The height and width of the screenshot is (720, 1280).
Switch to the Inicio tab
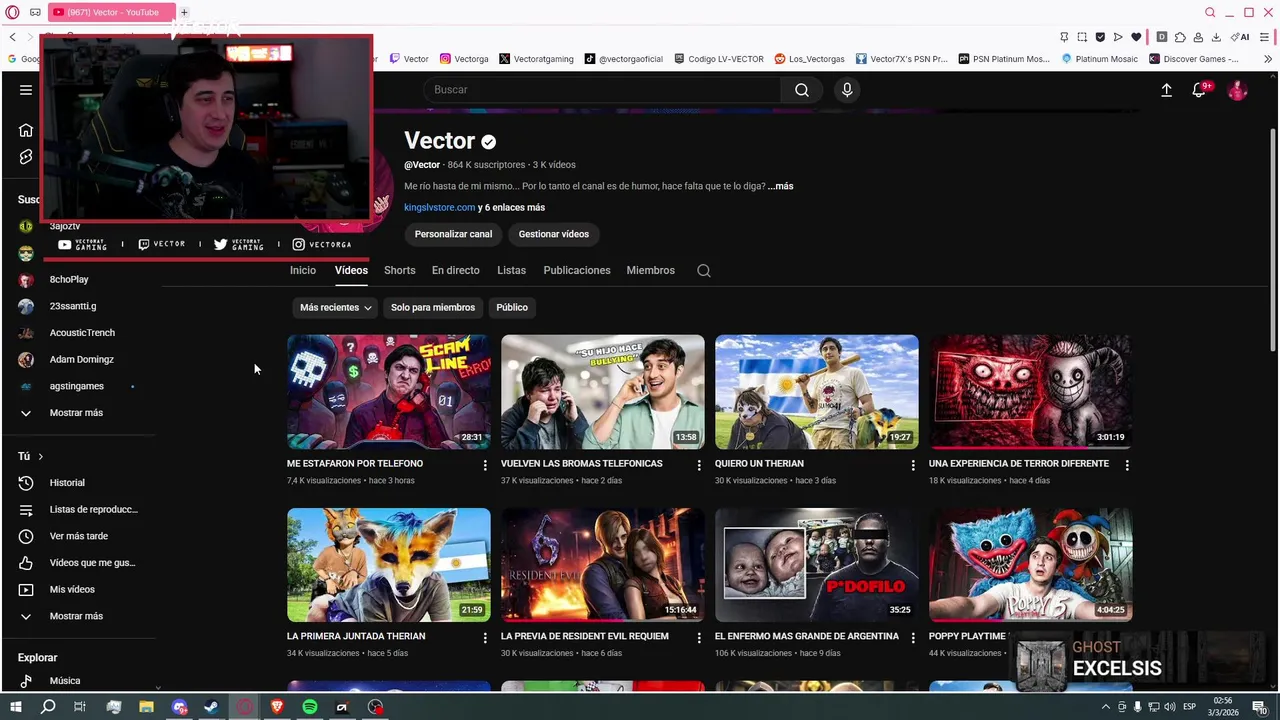tap(303, 270)
